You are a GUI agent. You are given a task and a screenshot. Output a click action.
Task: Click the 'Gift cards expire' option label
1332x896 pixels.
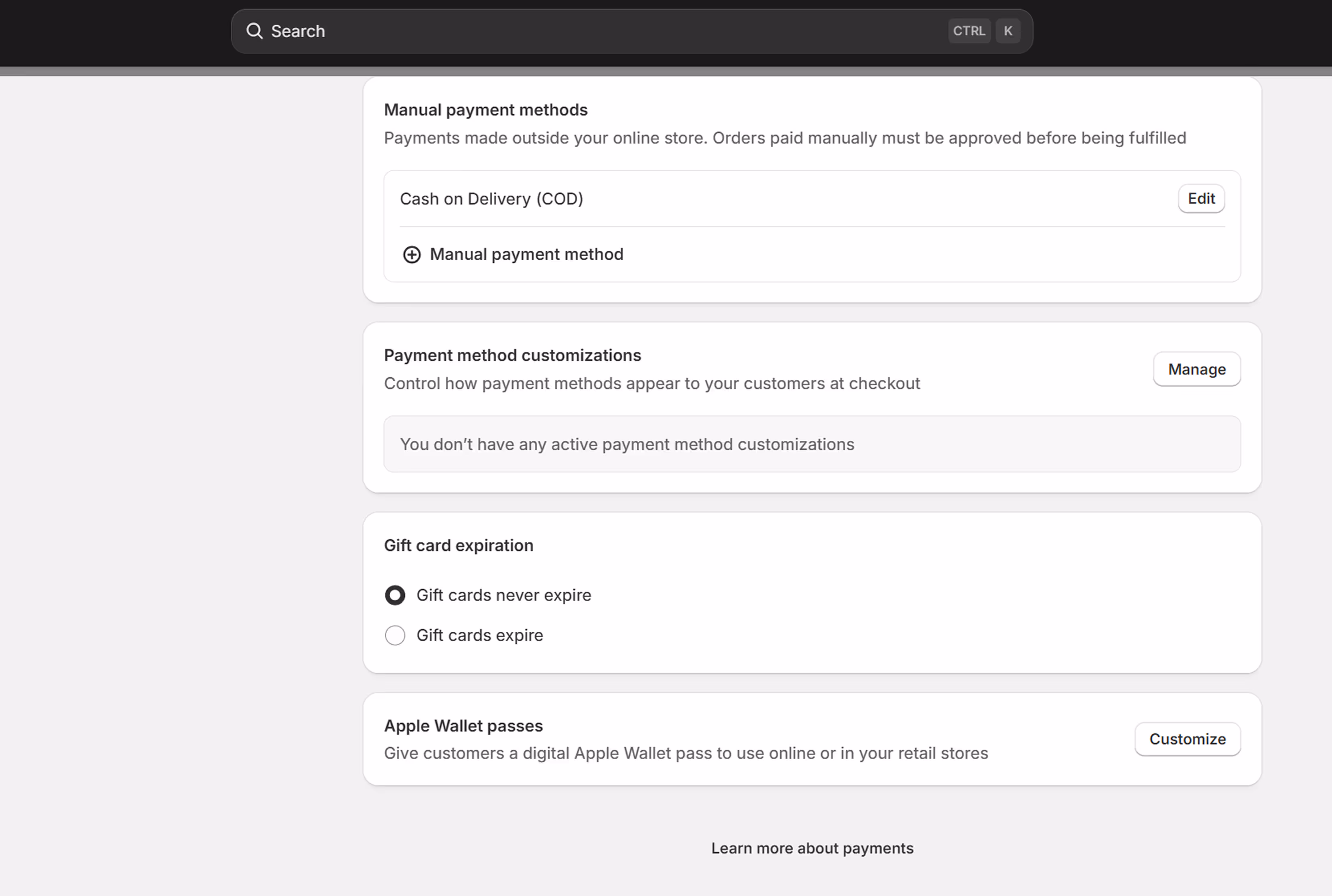point(479,635)
